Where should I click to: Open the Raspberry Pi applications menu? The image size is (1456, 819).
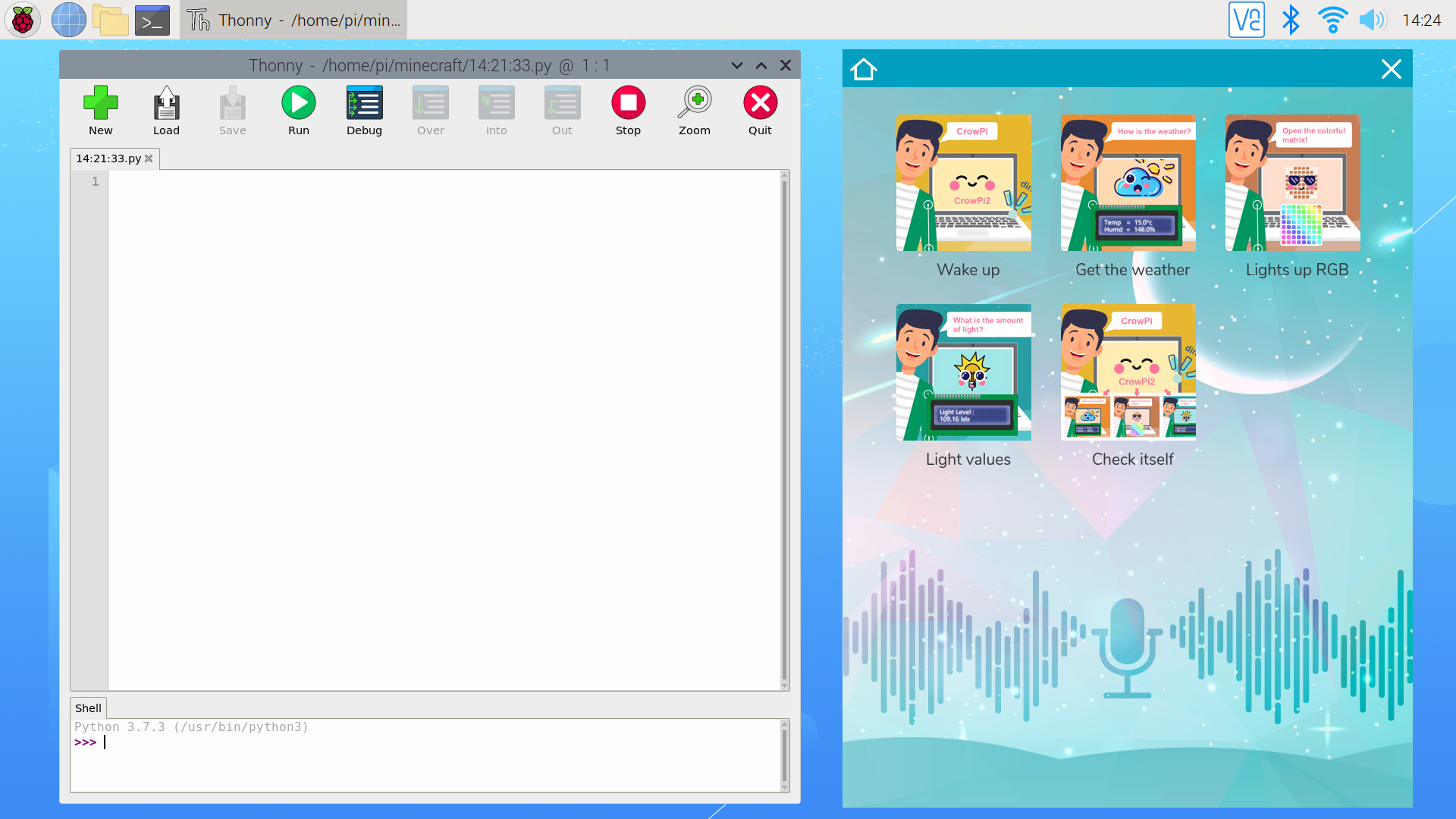coord(22,20)
